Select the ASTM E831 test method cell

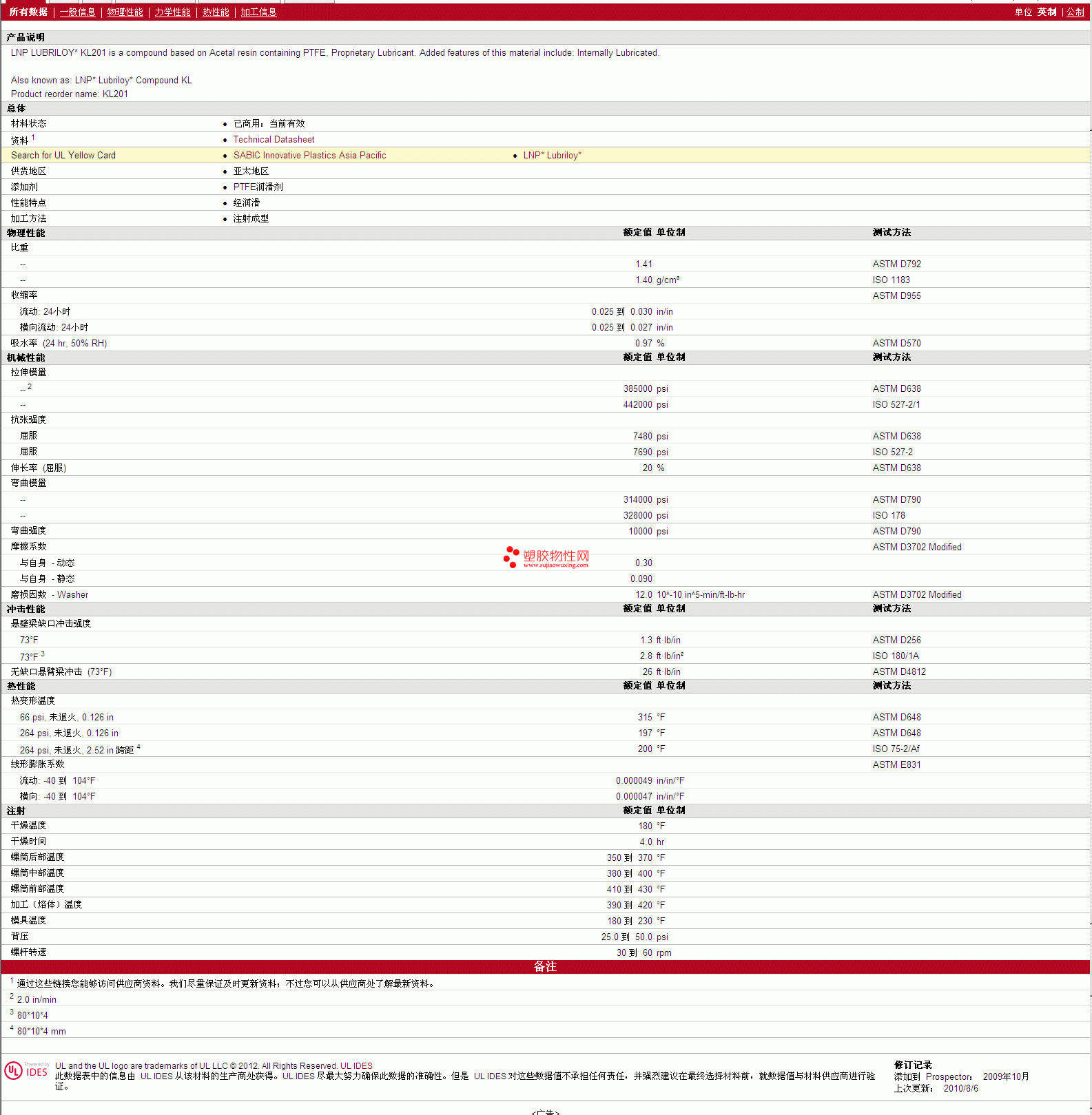896,765
